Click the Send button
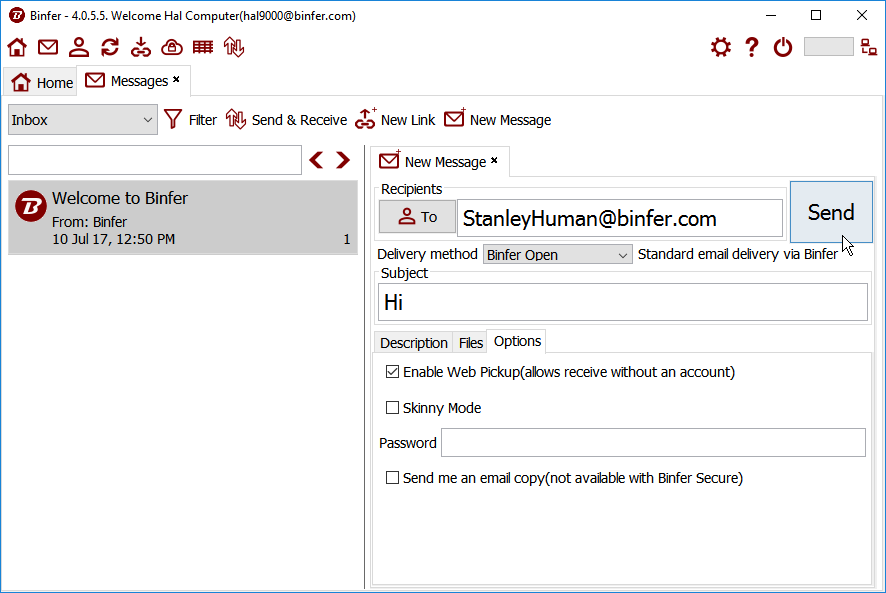 831,212
